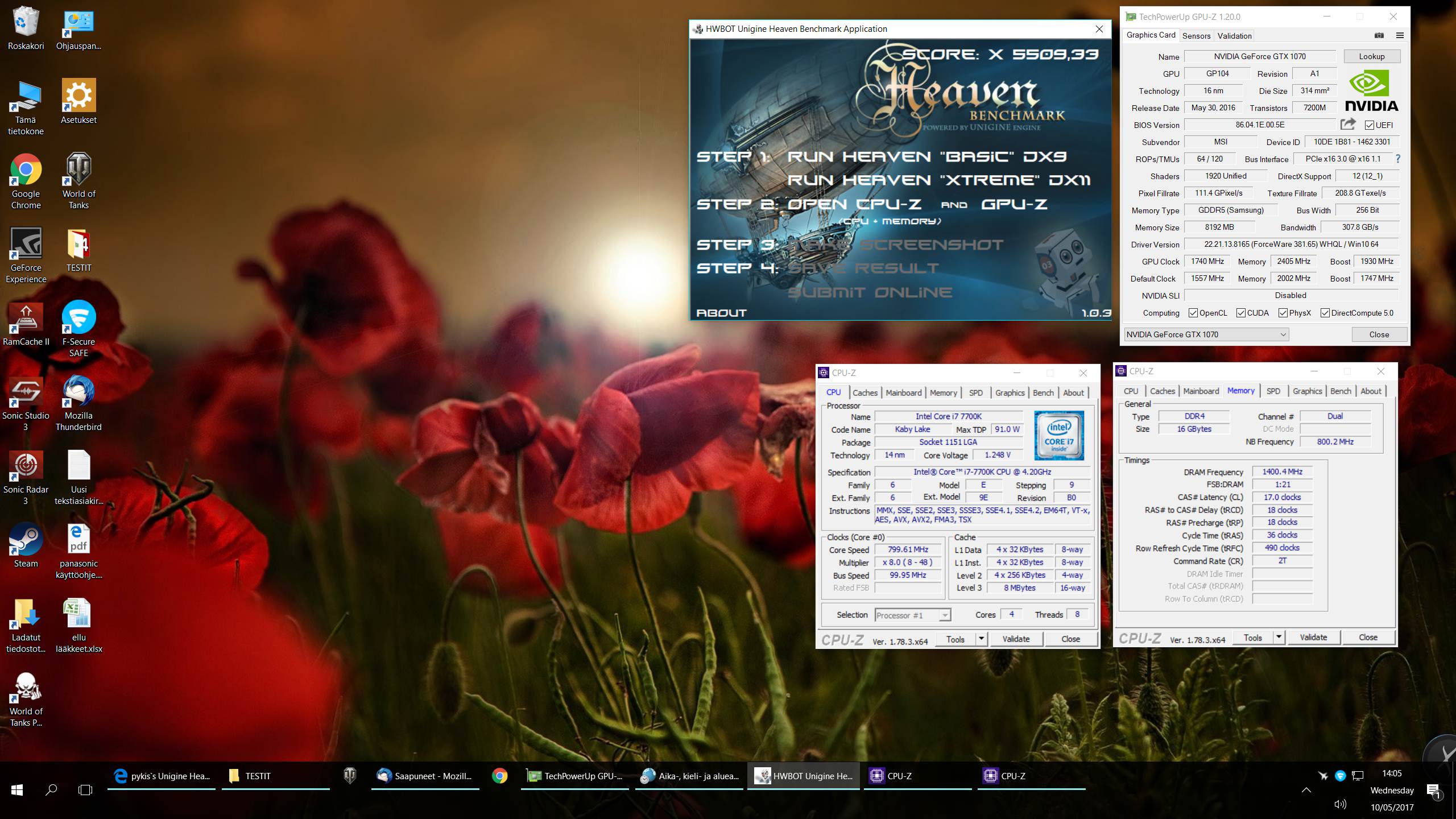Open volume speaker tray icon
The width and height of the screenshot is (1456, 819).
[x=1341, y=804]
